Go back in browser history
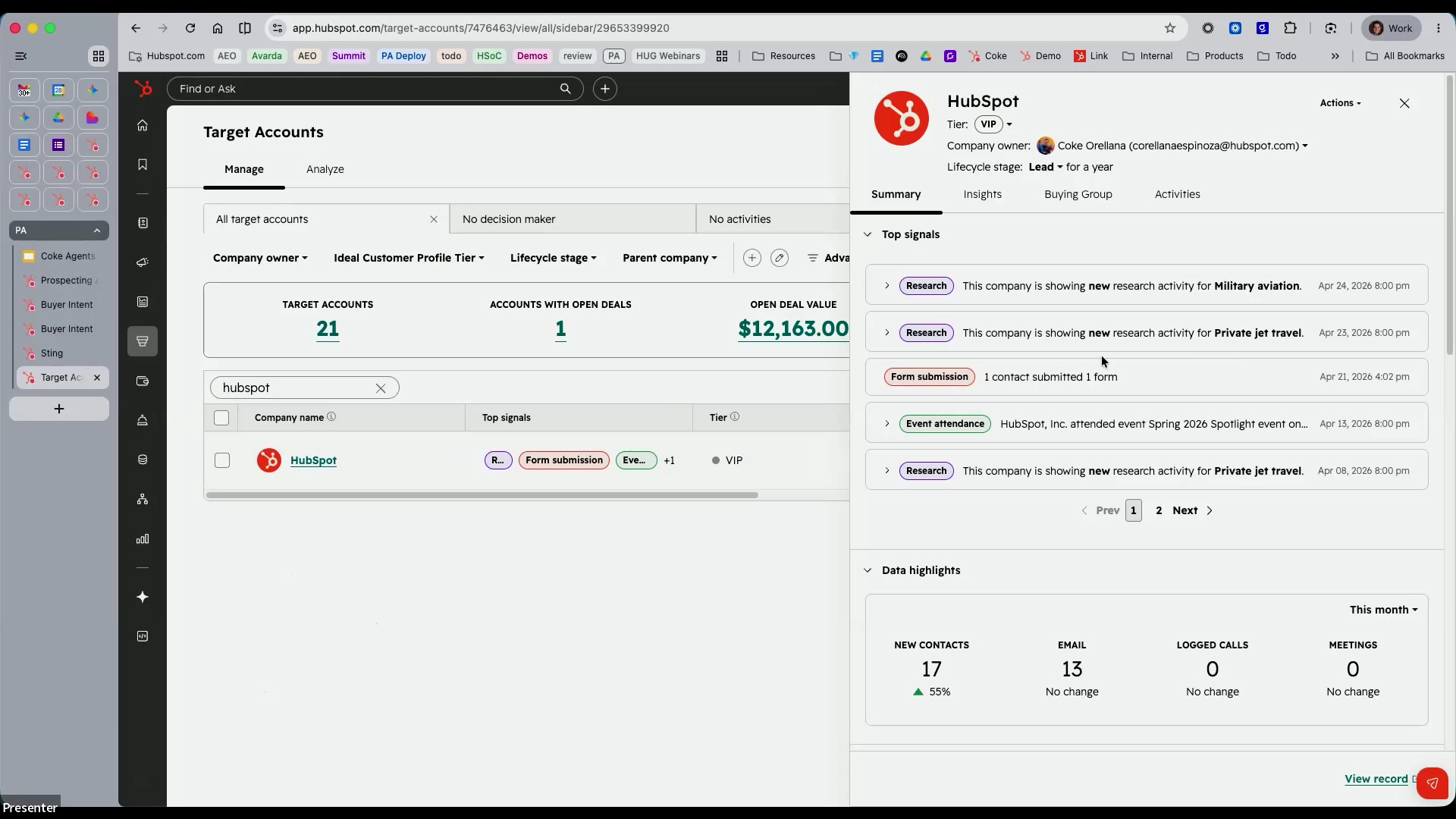 [x=136, y=28]
